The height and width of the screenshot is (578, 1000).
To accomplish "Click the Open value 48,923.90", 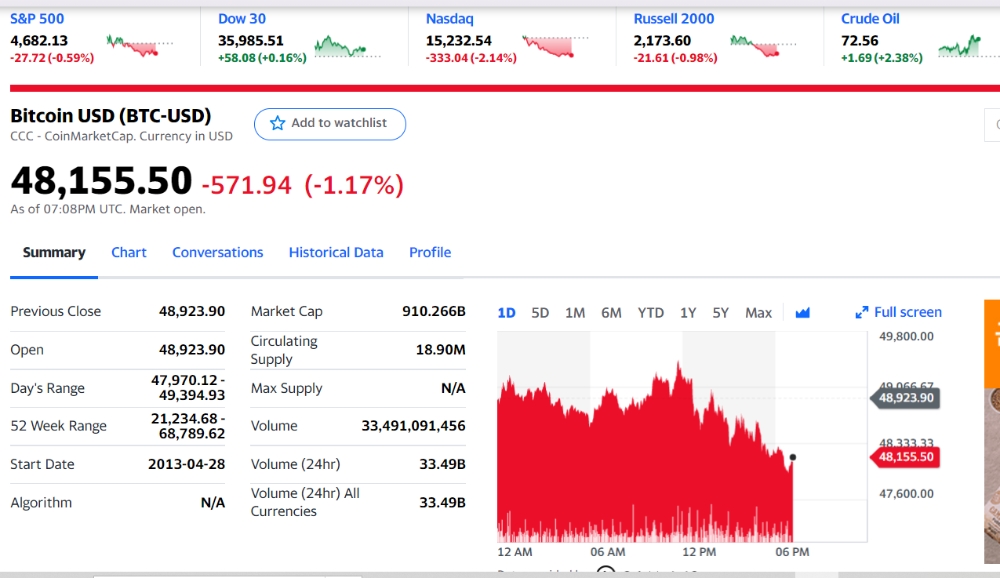I will pyautogui.click(x=192, y=350).
